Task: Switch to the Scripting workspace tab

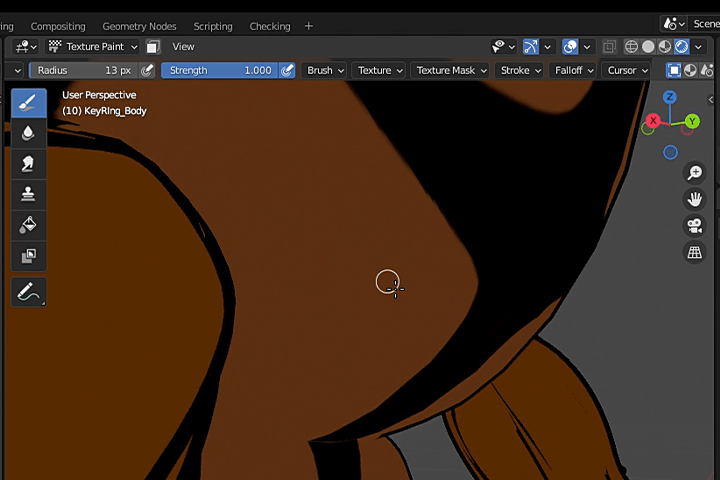Action: pyautogui.click(x=213, y=26)
